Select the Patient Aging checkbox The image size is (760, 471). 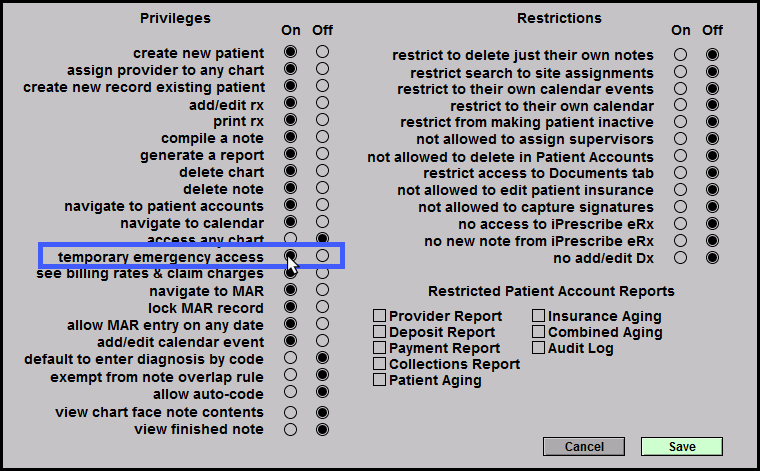380,380
